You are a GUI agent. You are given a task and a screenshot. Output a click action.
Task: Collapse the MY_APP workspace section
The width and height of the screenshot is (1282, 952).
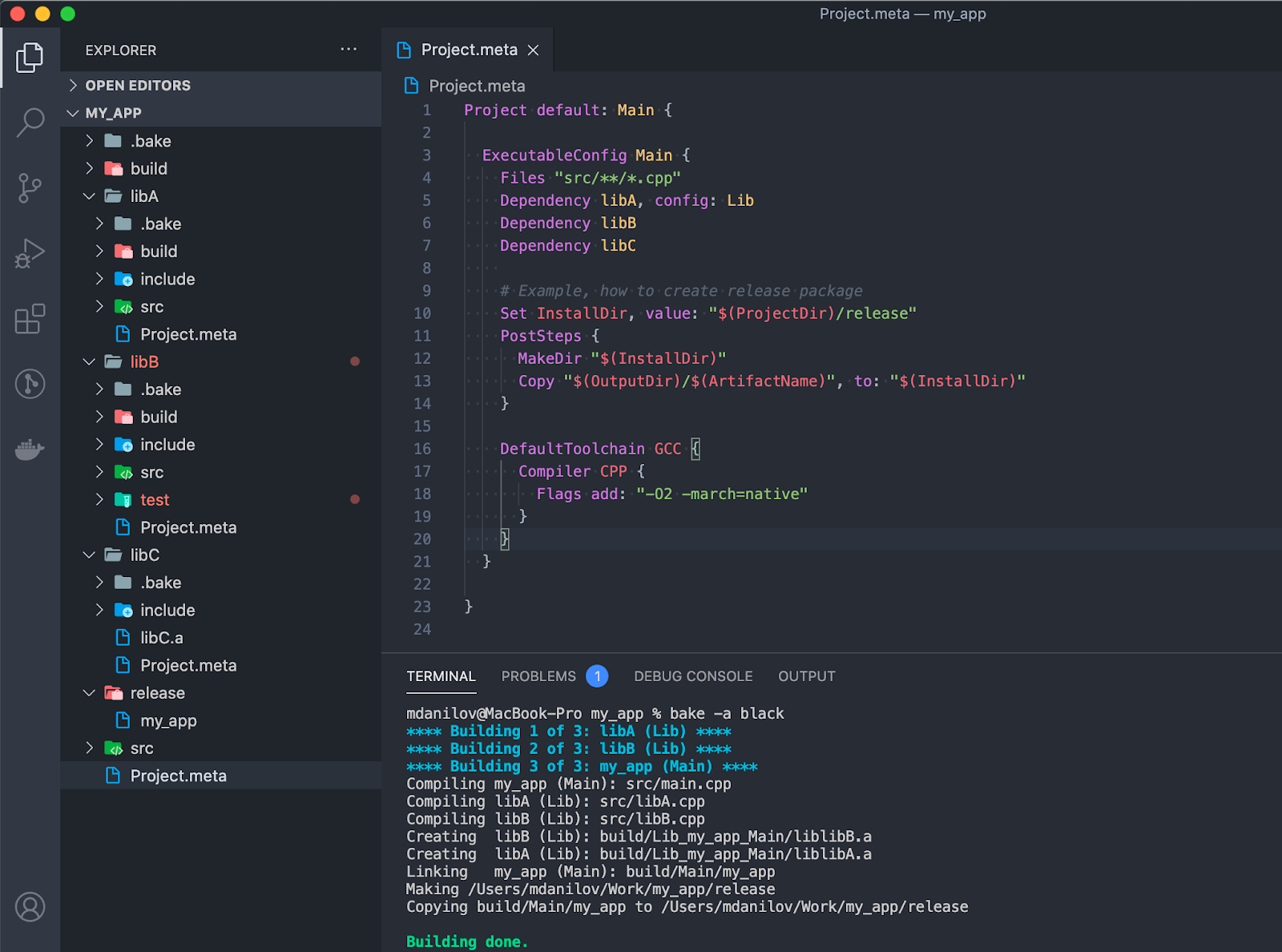point(73,113)
